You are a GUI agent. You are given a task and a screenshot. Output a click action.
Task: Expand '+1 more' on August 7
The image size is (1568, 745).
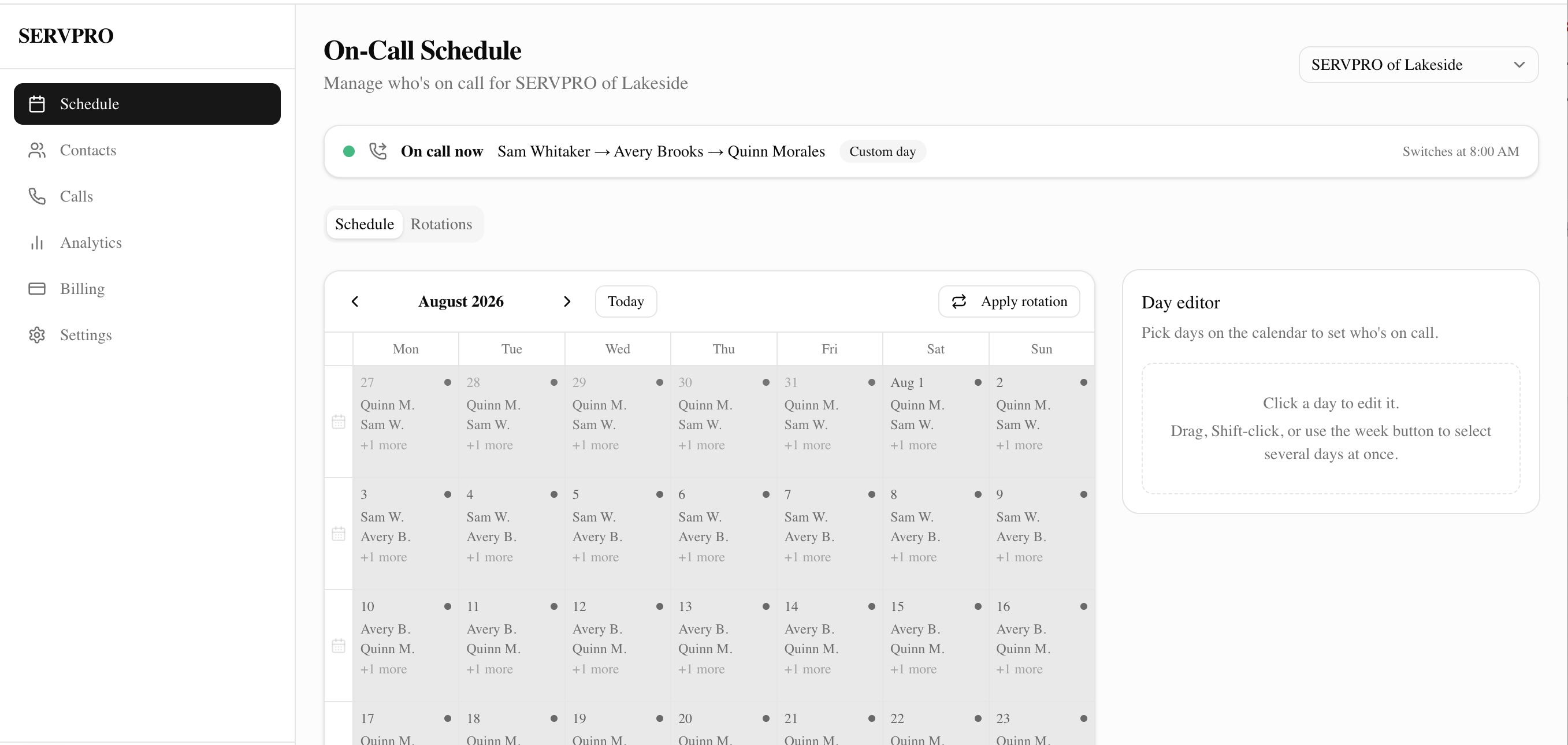tap(807, 557)
